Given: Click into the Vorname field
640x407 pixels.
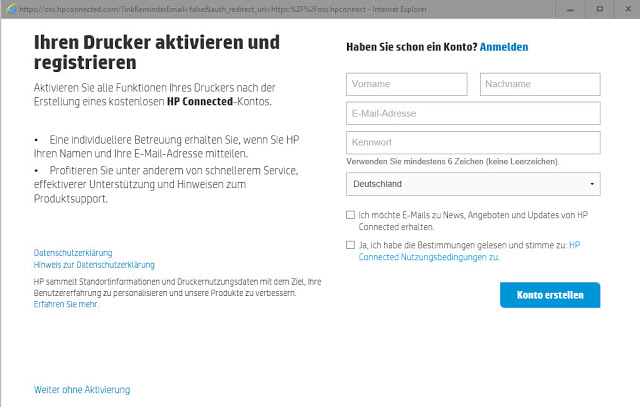Looking at the screenshot, I should click(x=407, y=85).
